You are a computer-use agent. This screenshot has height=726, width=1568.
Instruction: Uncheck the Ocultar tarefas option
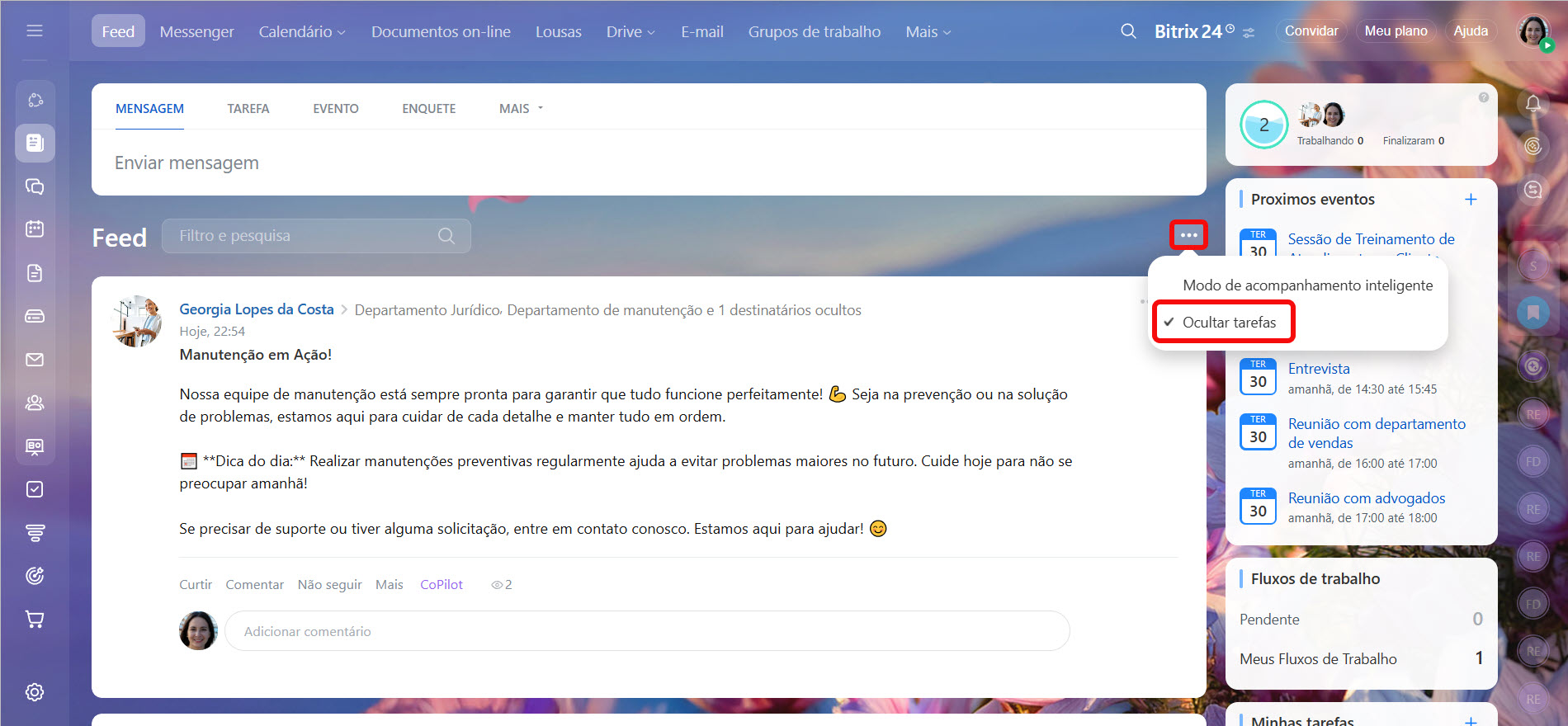[1228, 323]
